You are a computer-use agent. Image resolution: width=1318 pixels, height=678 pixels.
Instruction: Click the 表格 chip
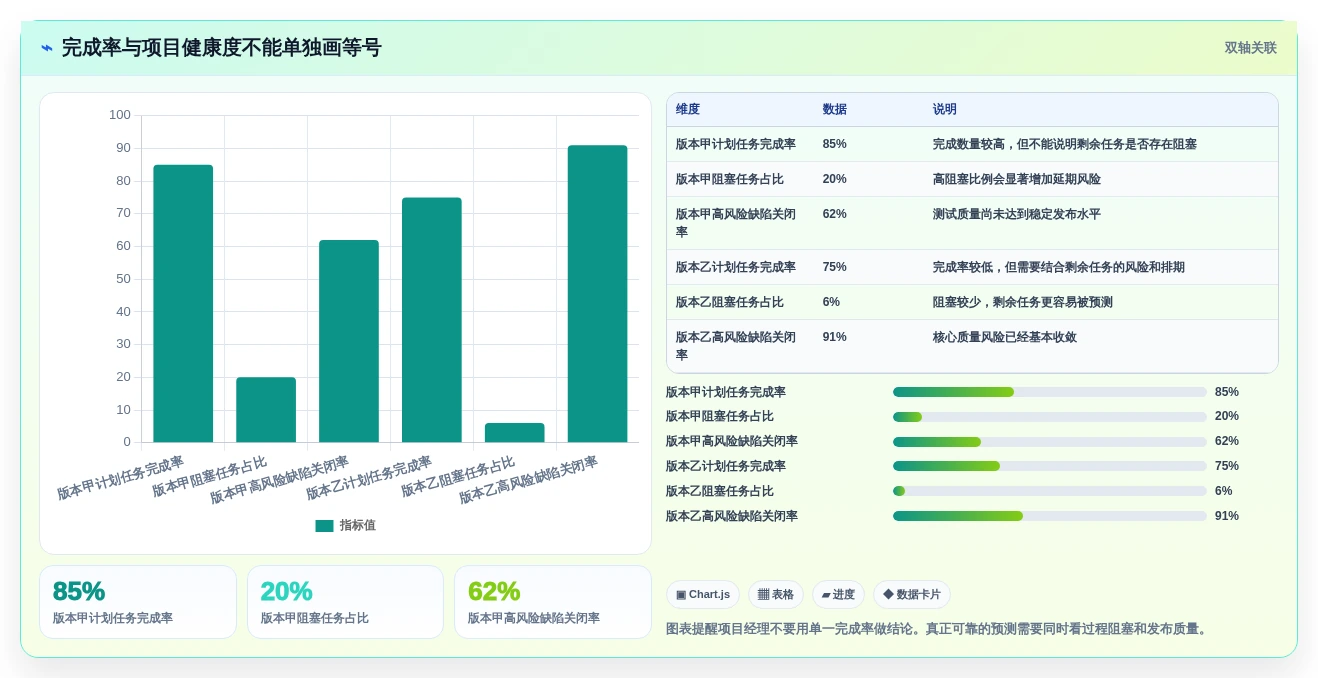pyautogui.click(x=776, y=595)
